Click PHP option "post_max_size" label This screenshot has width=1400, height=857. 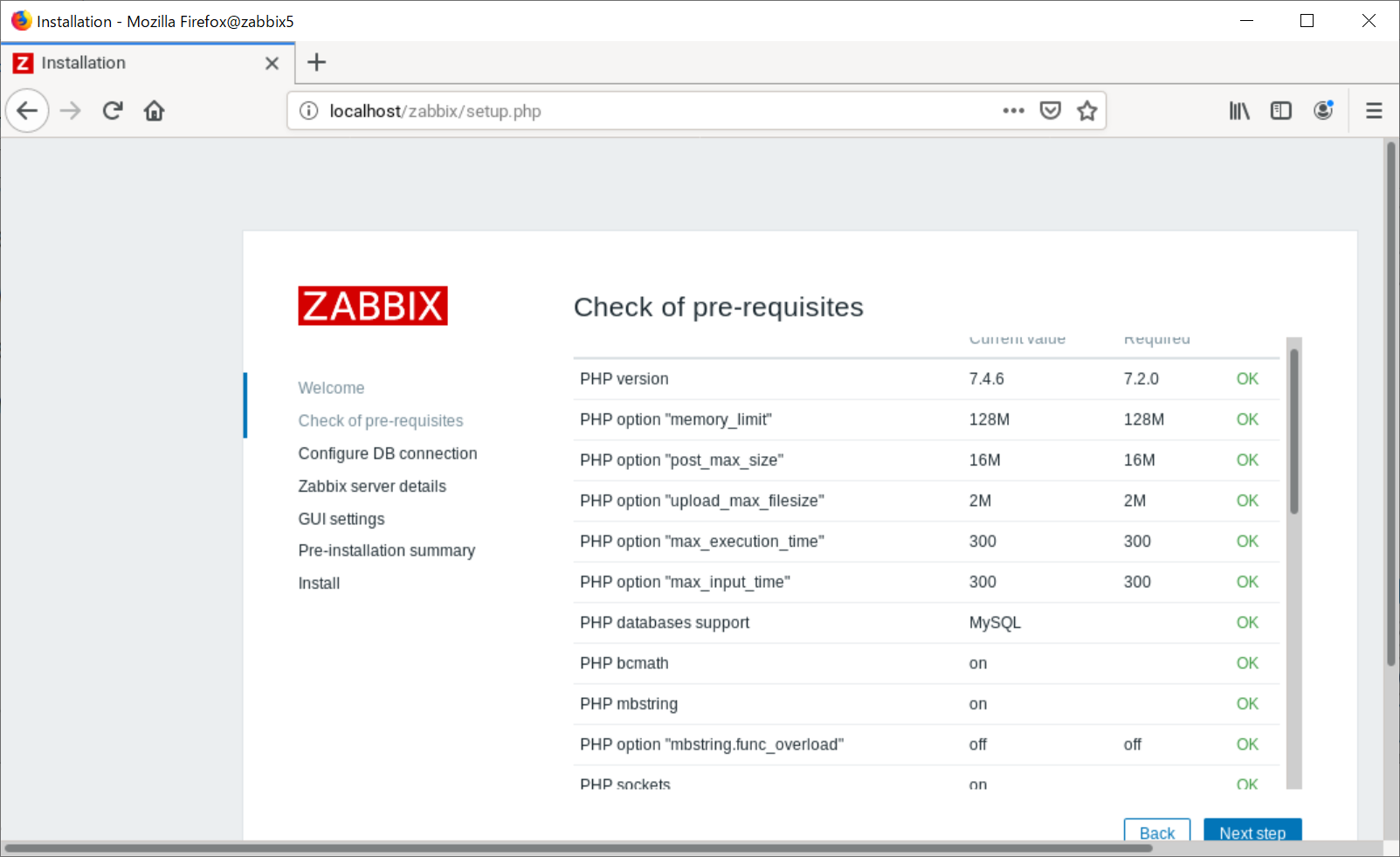tap(682, 460)
